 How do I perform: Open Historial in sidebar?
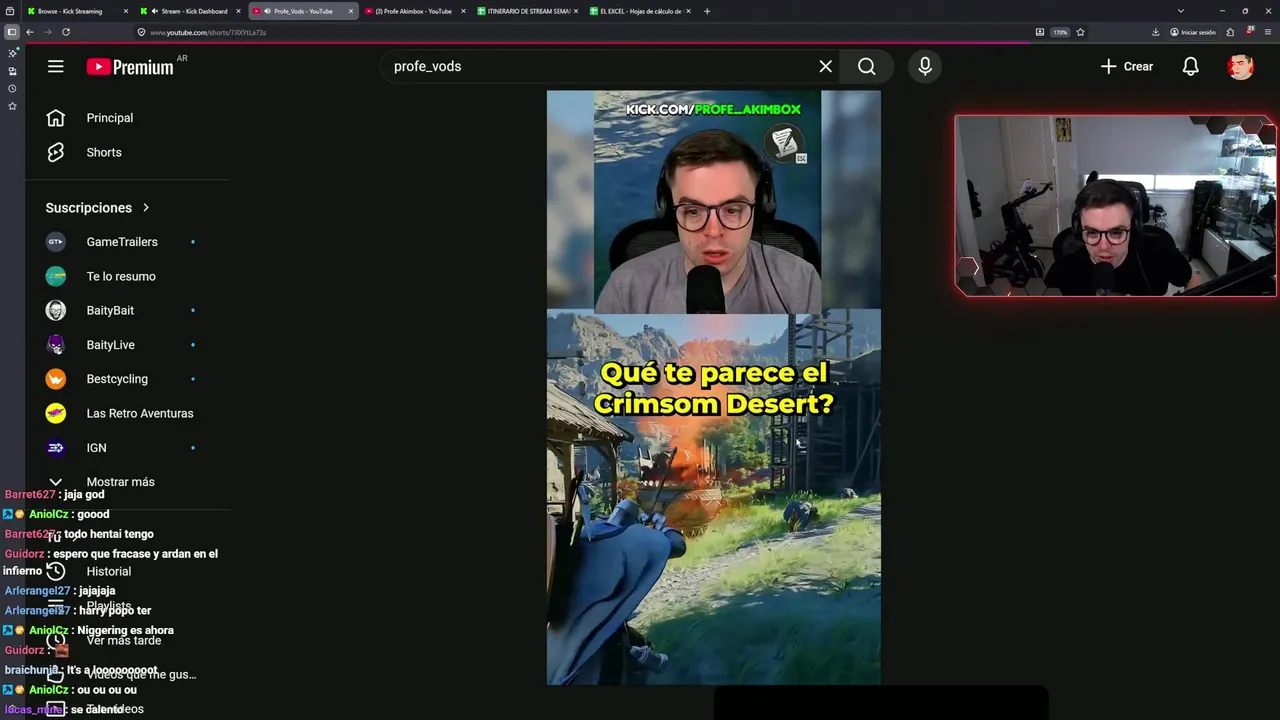(x=109, y=571)
